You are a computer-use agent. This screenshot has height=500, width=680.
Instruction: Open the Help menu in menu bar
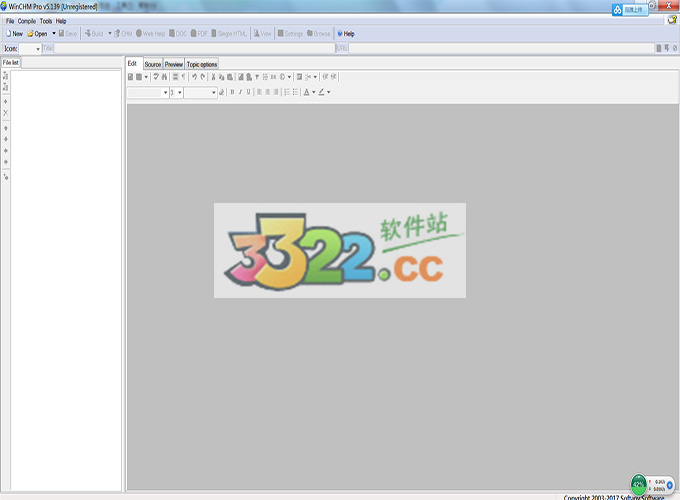61,21
